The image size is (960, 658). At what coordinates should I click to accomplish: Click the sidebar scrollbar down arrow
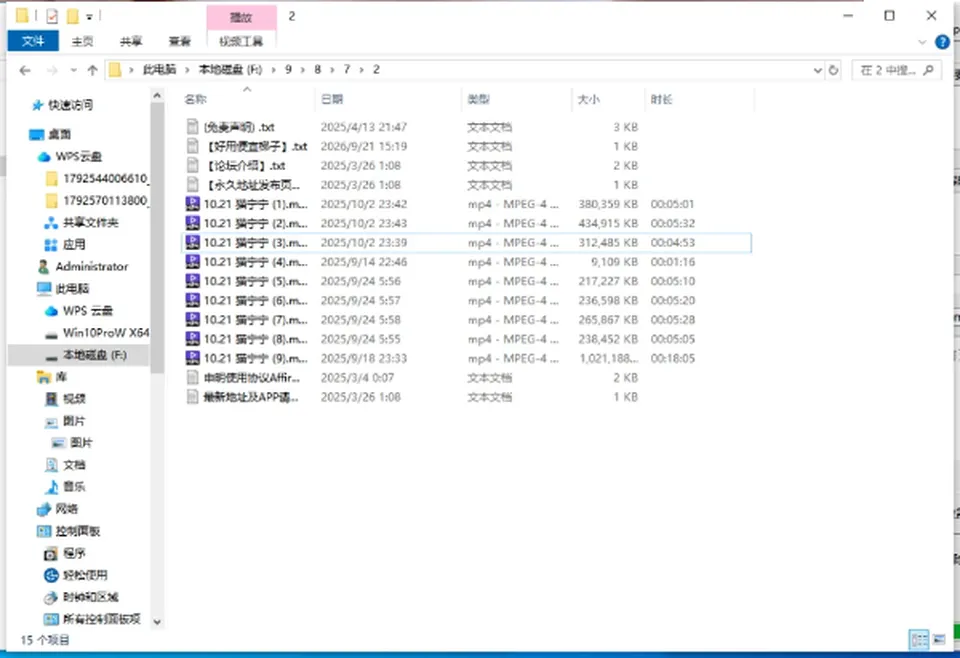[x=157, y=621]
